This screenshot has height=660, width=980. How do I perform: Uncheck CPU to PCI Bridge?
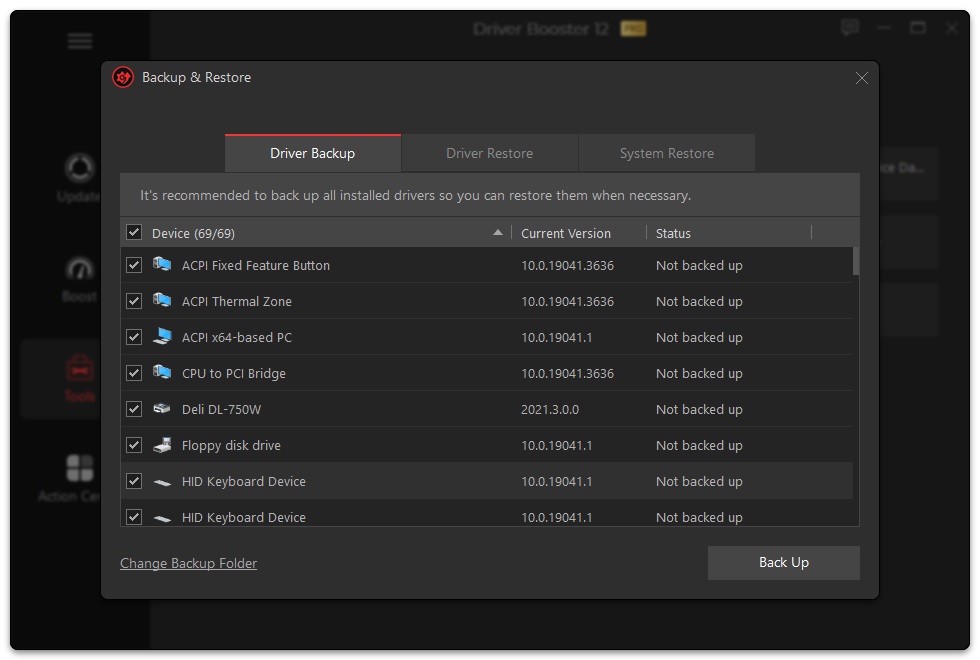[134, 373]
